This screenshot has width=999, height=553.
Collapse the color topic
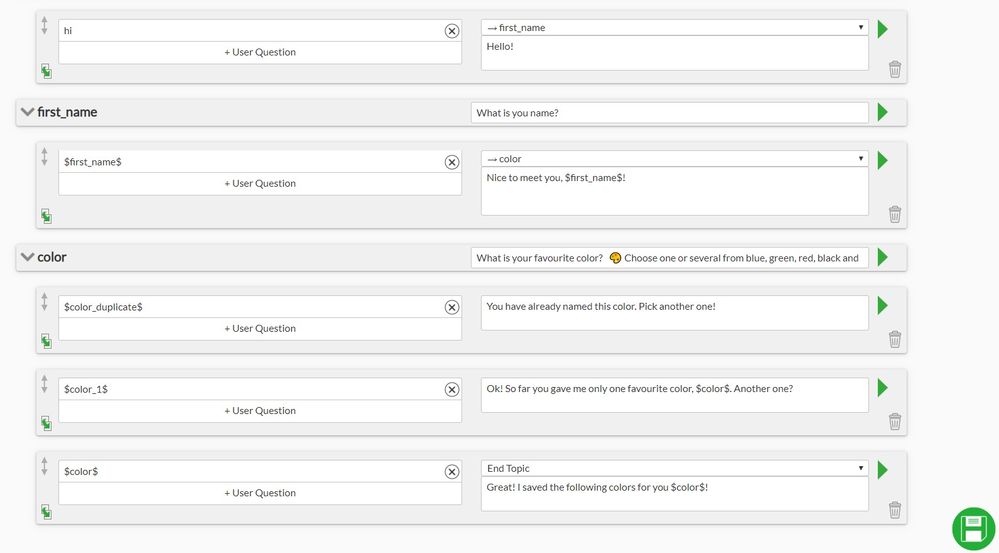tap(27, 257)
